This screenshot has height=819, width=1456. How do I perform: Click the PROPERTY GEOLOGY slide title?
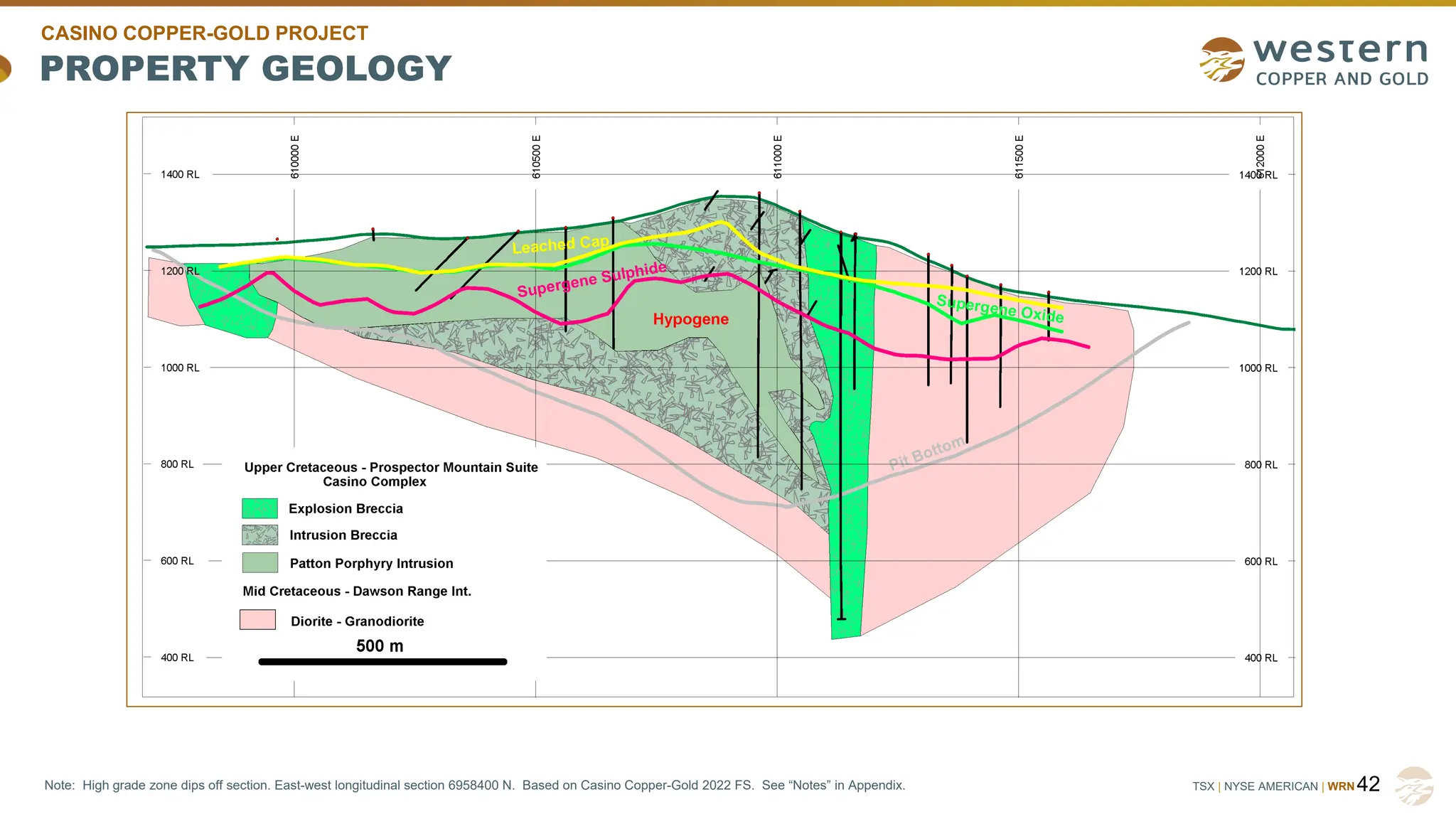(245, 69)
